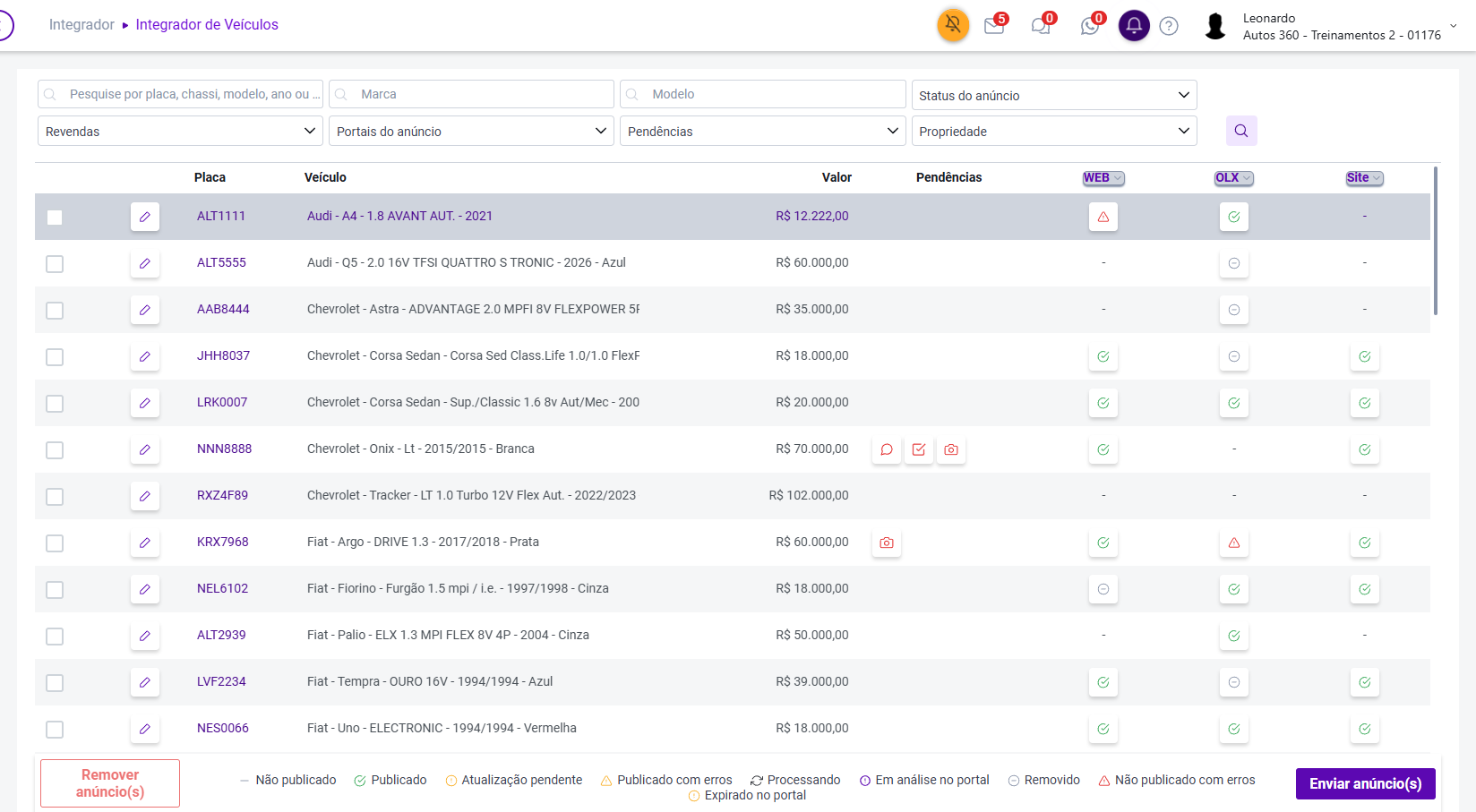Open the Status do anúncio dropdown

click(x=1054, y=95)
